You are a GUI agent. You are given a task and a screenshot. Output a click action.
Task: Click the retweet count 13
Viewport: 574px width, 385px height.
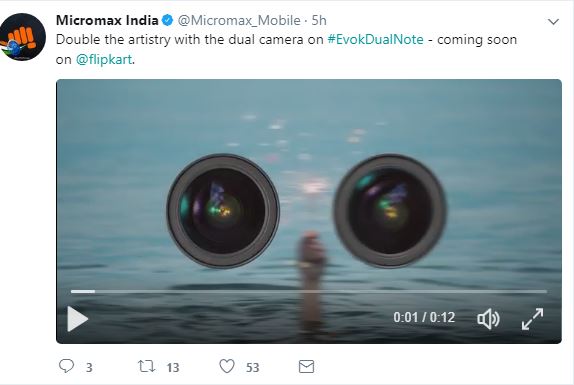(x=173, y=367)
